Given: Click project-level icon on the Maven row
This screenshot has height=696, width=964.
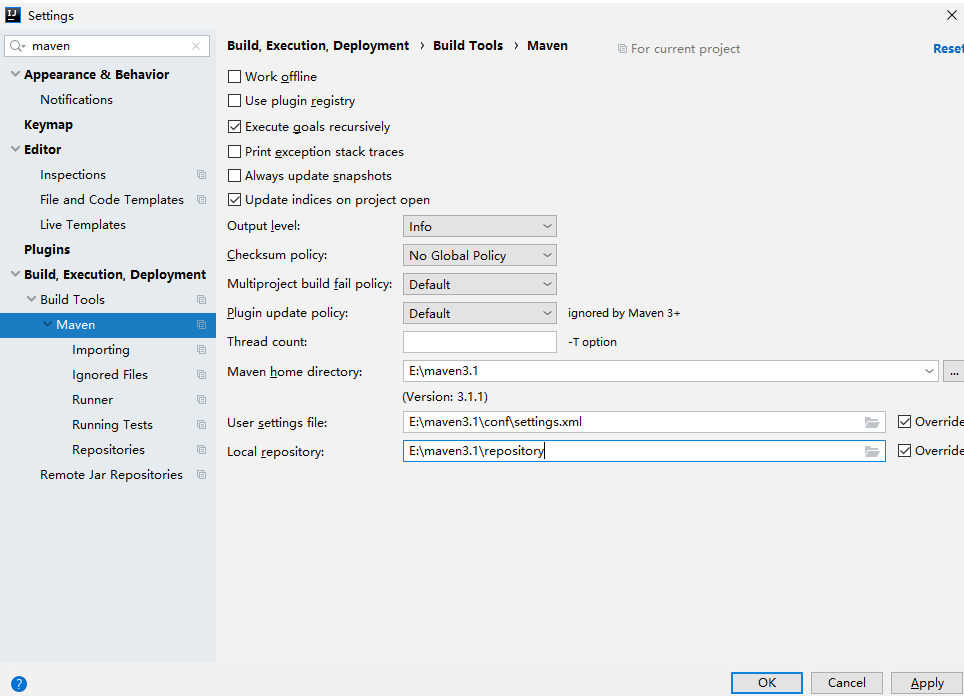Looking at the screenshot, I should pos(201,325).
